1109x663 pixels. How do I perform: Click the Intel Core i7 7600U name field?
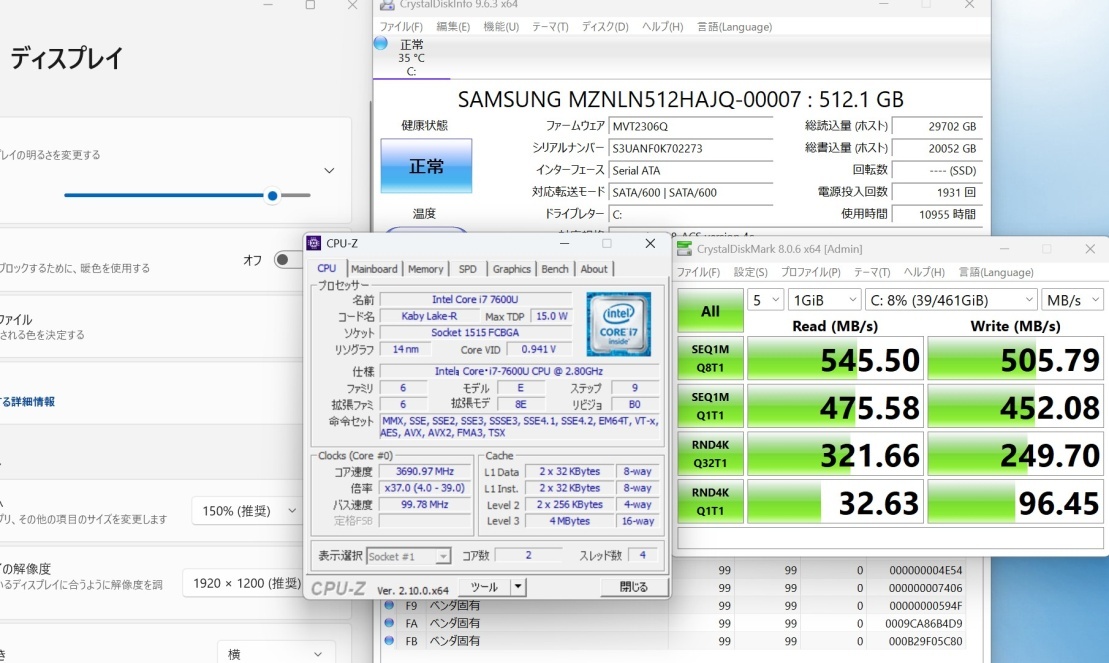[x=475, y=299]
